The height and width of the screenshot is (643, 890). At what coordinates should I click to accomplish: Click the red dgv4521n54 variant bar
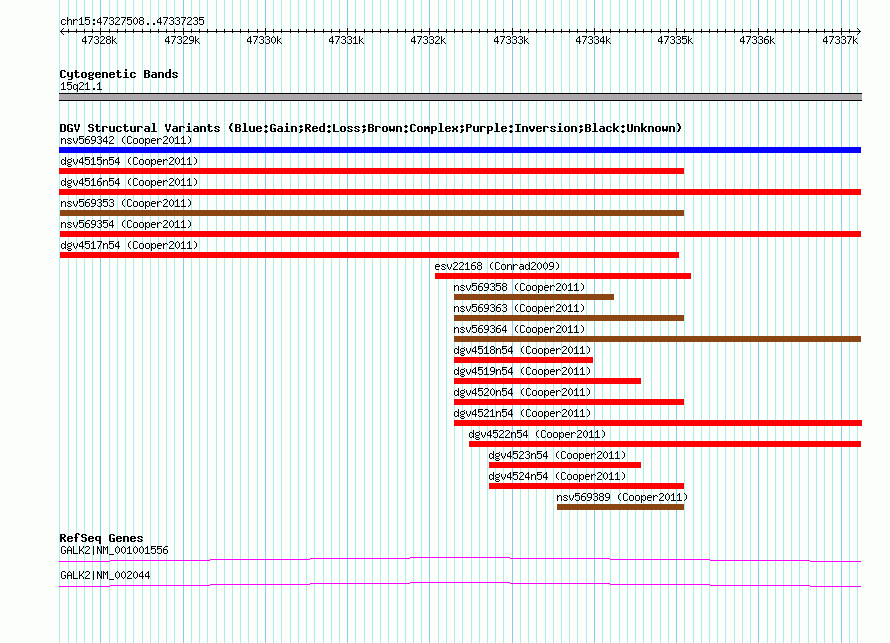click(x=658, y=423)
